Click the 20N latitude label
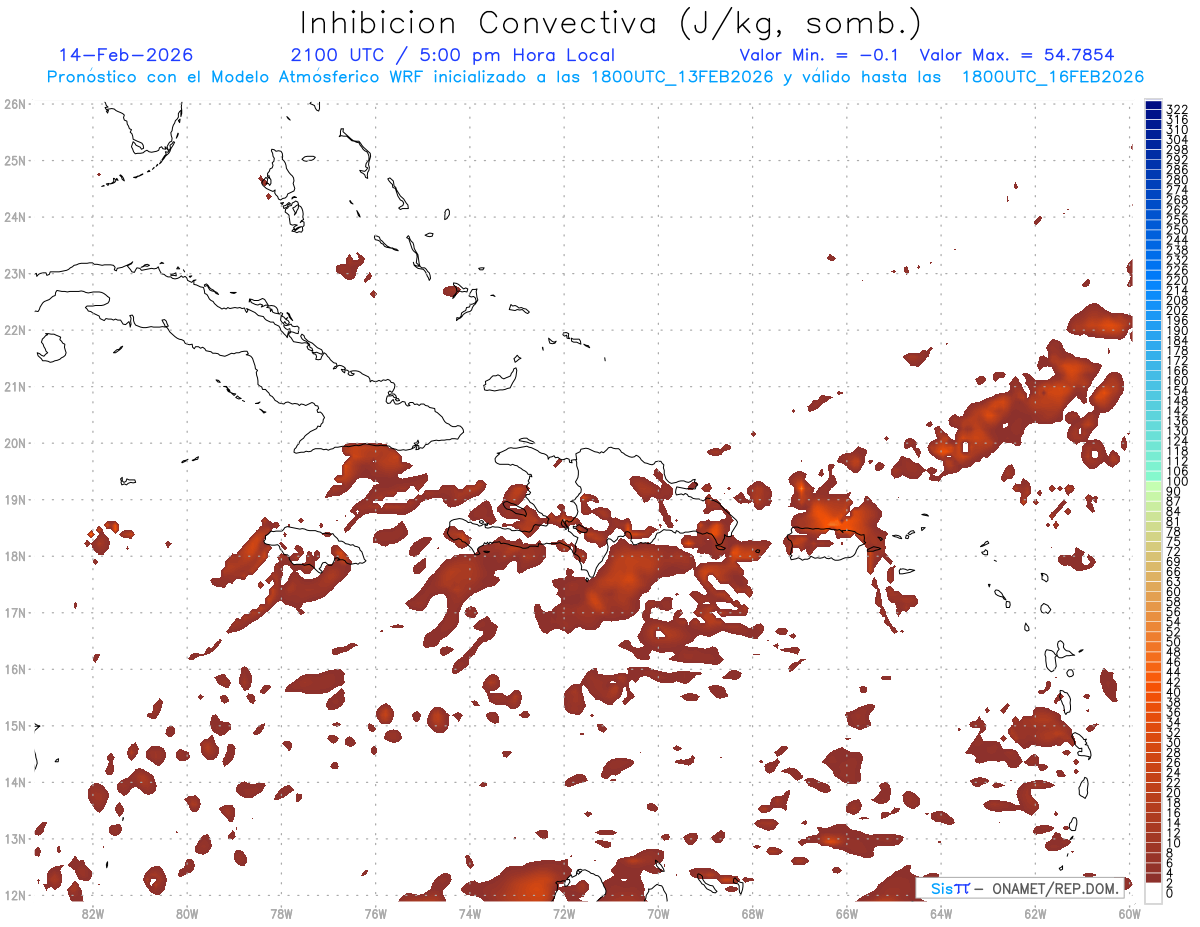 pyautogui.click(x=14, y=442)
